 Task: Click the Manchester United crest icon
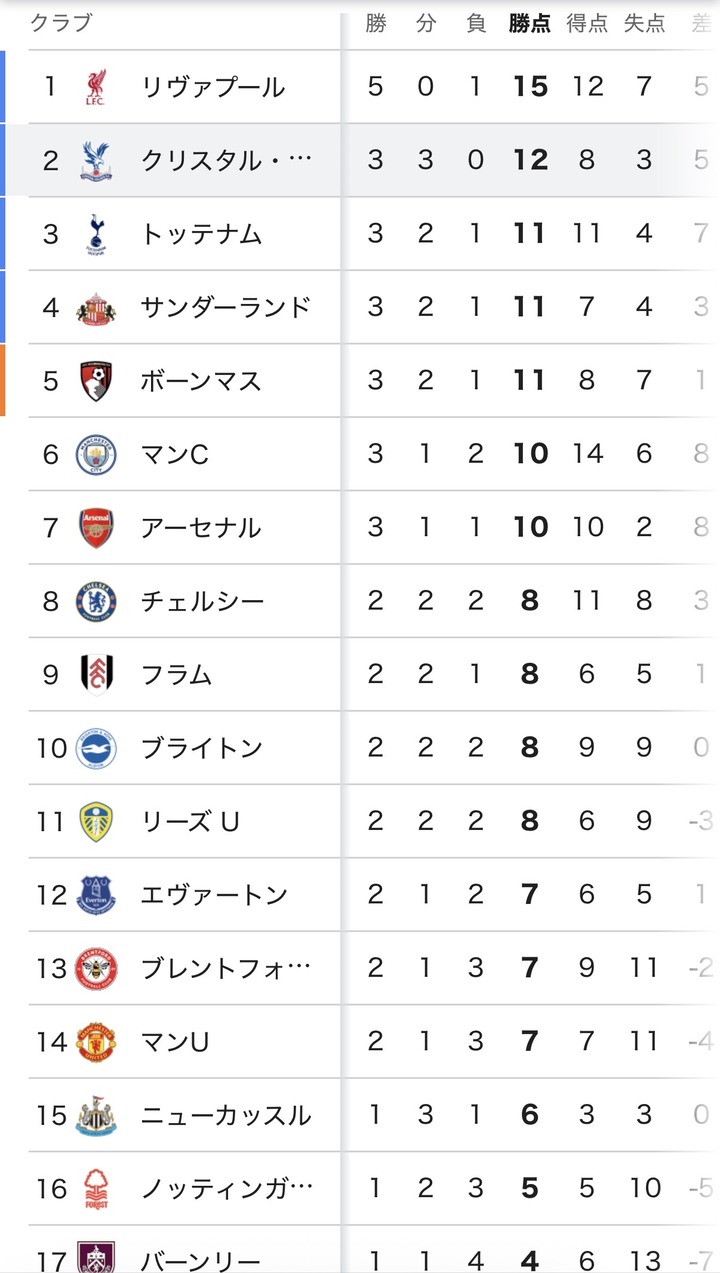pyautogui.click(x=96, y=1042)
